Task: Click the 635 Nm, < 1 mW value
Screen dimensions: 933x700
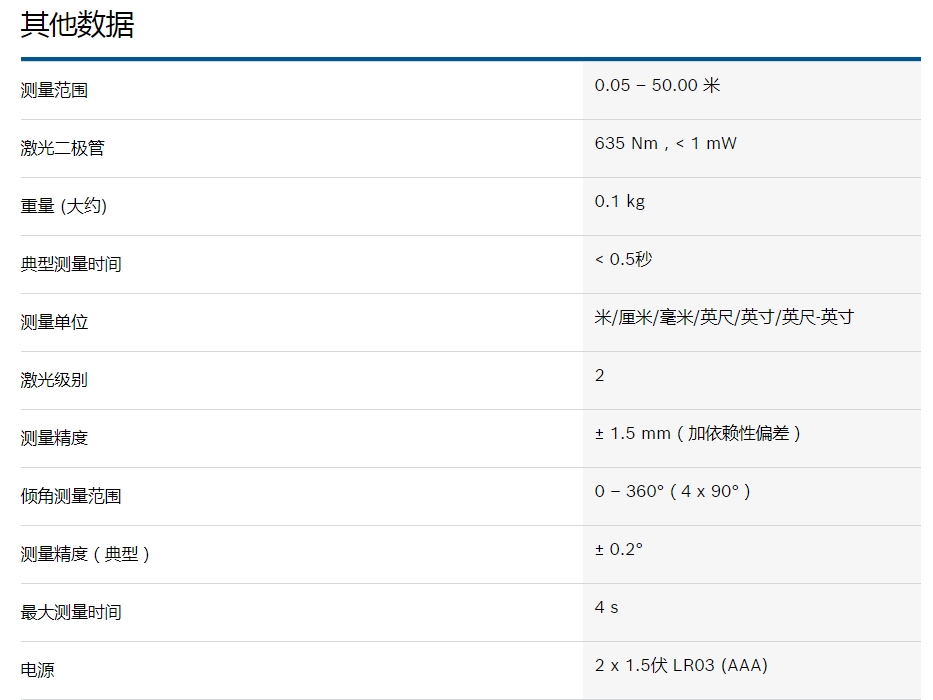Action: tap(665, 143)
